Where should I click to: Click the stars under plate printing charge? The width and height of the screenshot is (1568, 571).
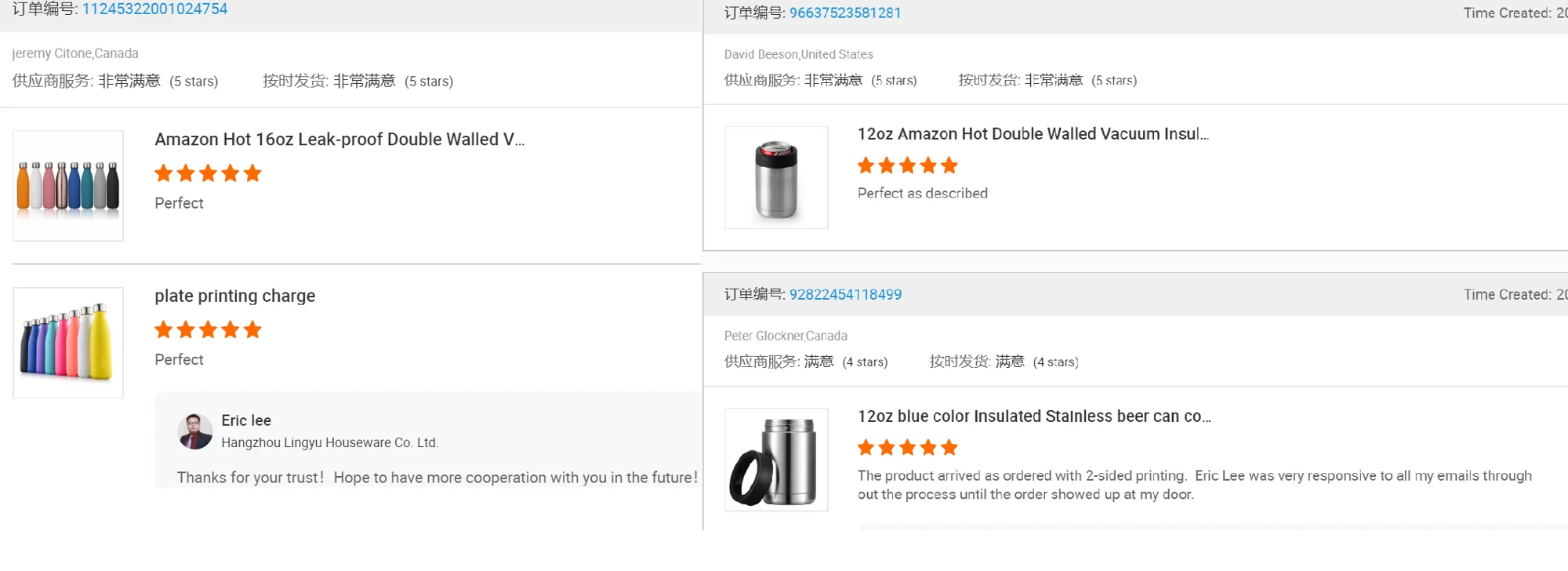(x=208, y=330)
